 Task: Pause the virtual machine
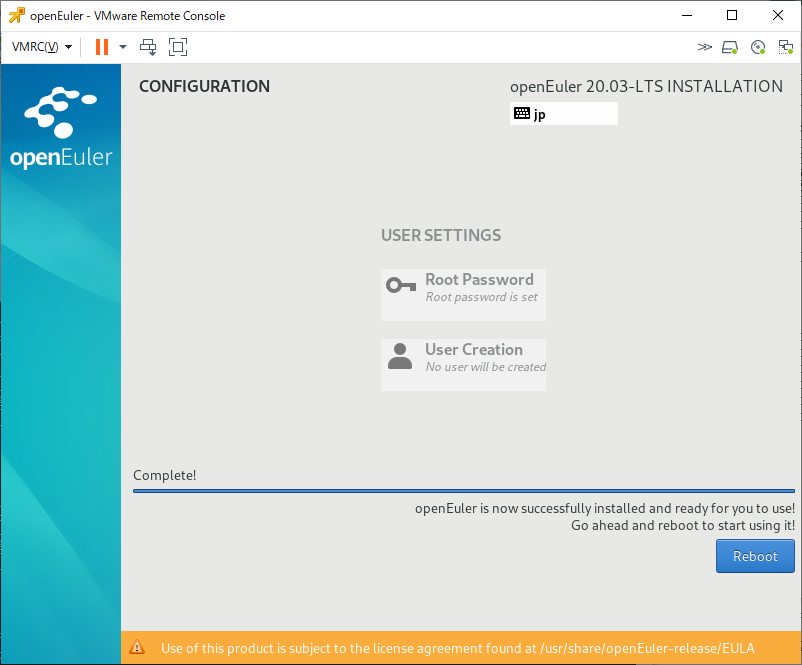102,47
